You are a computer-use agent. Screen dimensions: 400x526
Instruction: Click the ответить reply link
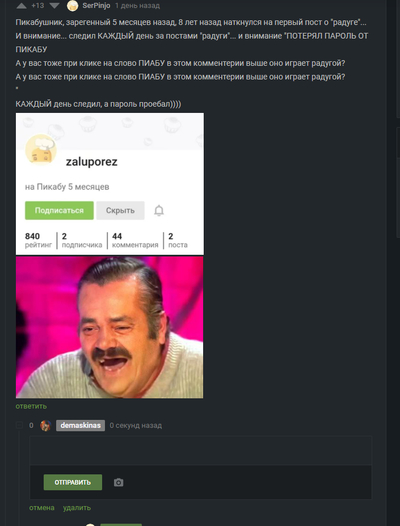[x=31, y=406]
